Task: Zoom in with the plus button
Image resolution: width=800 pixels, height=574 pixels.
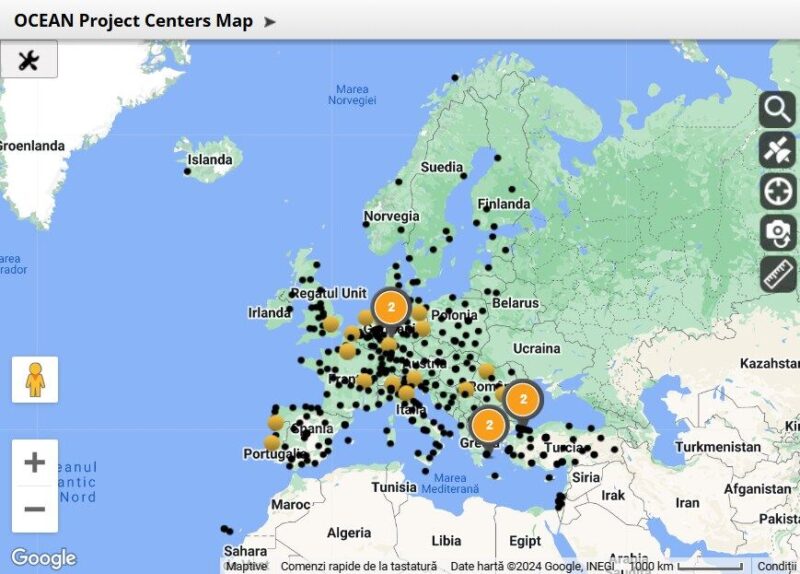Action: pyautogui.click(x=35, y=463)
